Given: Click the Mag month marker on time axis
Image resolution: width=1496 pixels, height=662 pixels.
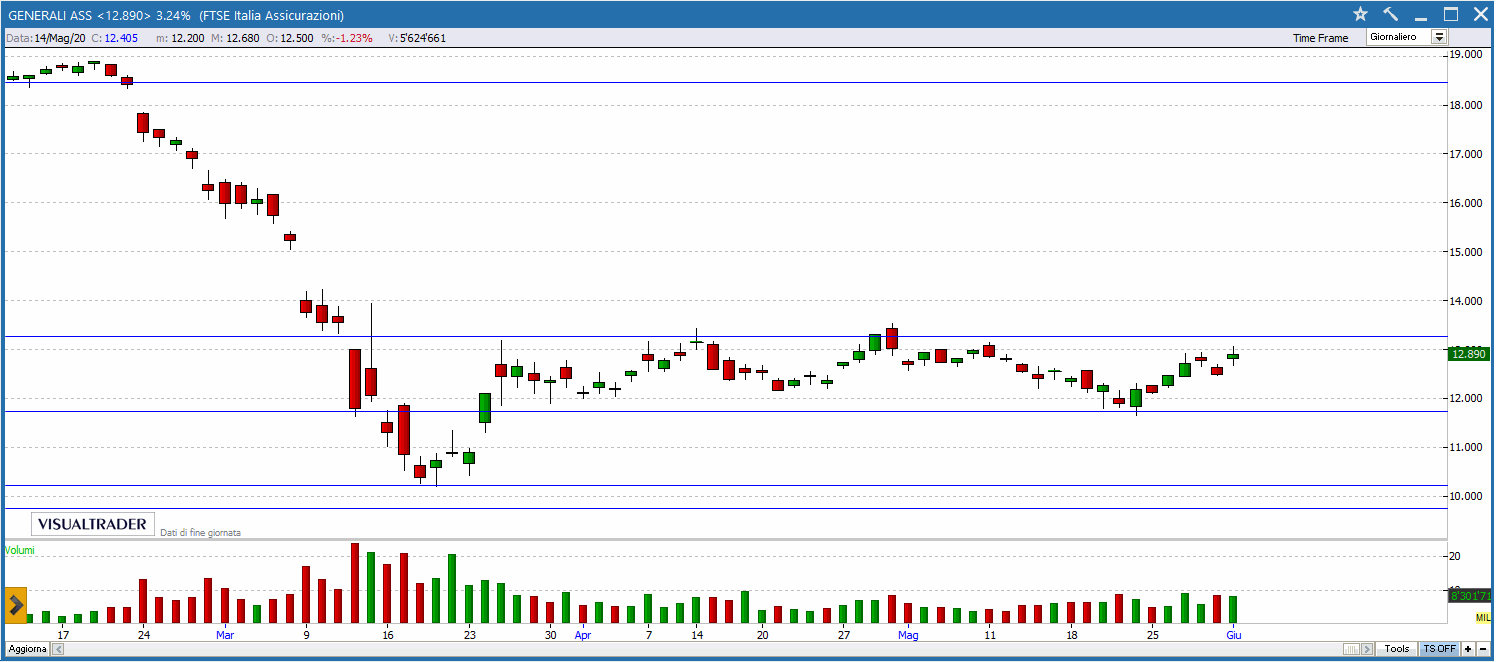Looking at the screenshot, I should (908, 634).
